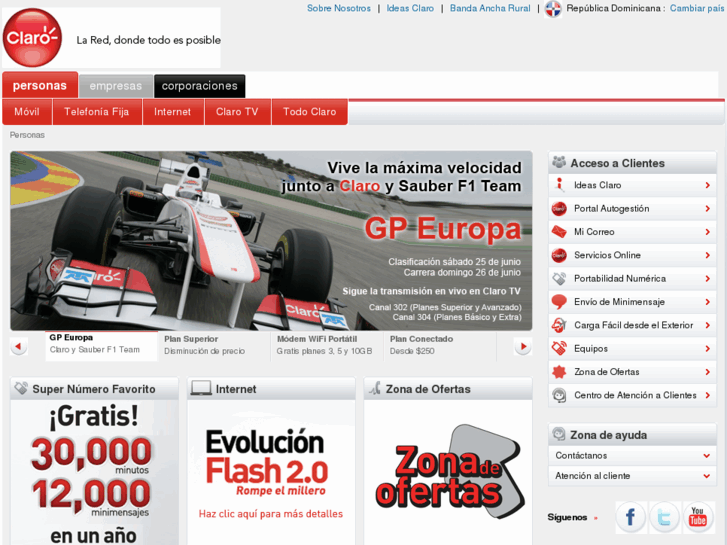The width and height of the screenshot is (727, 545).
Task: Switch to the corporaciones tab
Action: (199, 86)
